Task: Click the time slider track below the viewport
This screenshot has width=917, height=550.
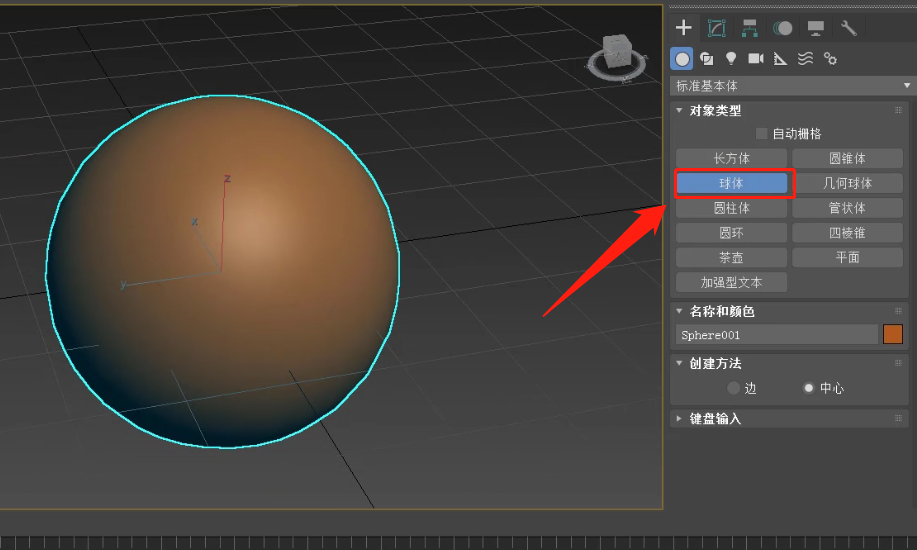Action: (458, 542)
